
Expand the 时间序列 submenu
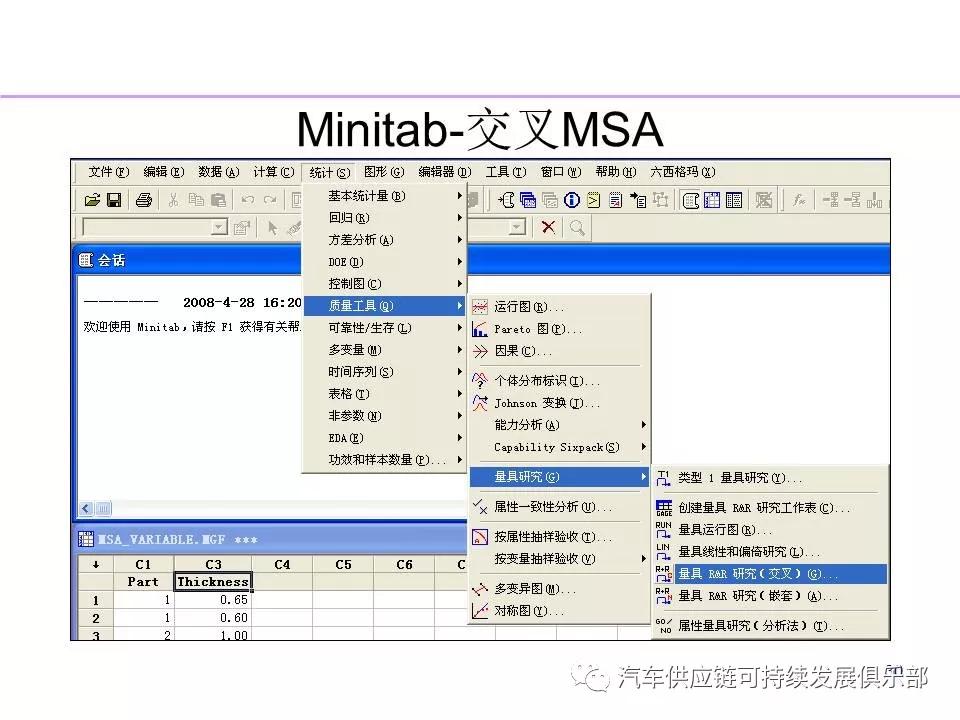tap(384, 372)
